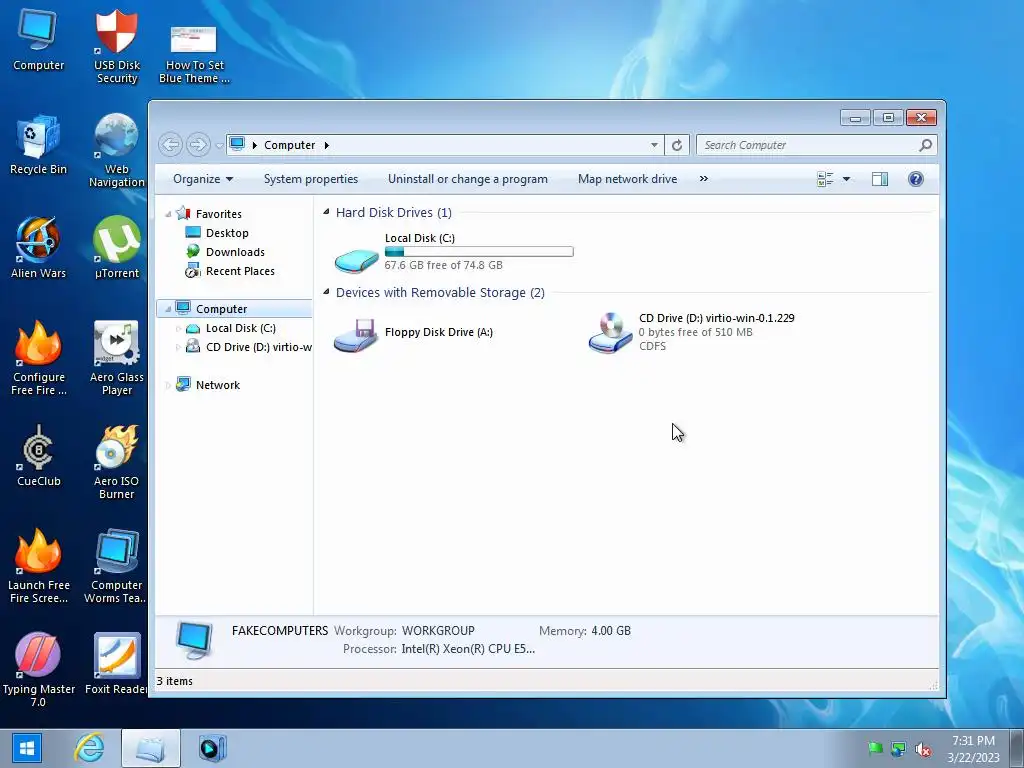Select CD Drive (D:) virtio-win icon
The image size is (1024, 768).
pos(610,332)
